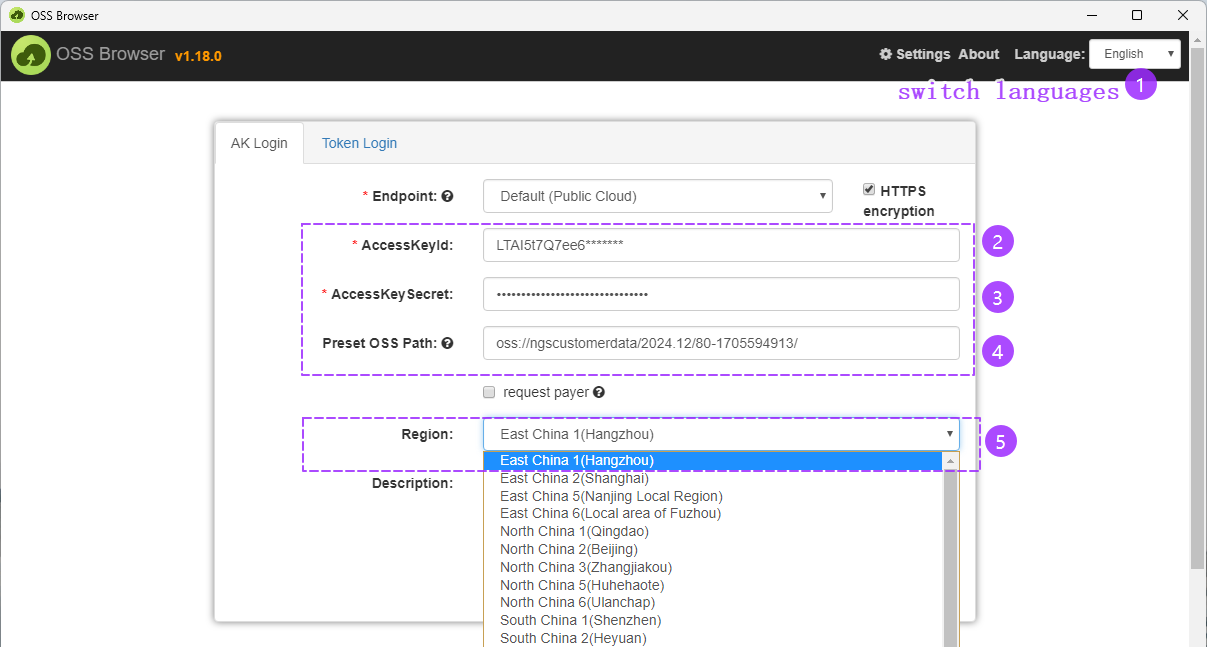Expand the Endpoint dropdown
Screen dimensions: 1207x647
[657, 196]
